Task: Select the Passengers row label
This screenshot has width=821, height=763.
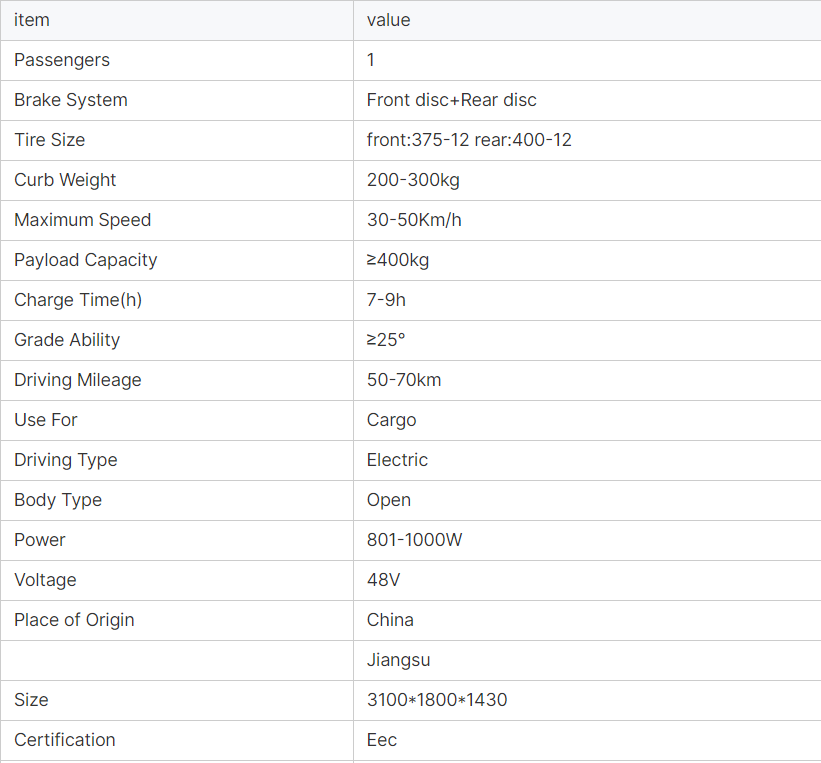Action: (x=62, y=60)
